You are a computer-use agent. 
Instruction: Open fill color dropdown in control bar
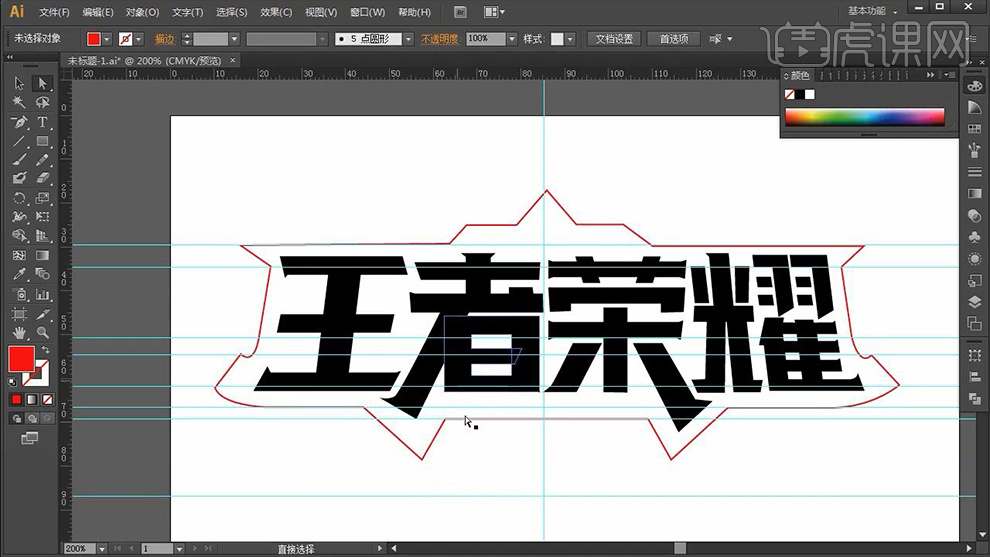[x=107, y=39]
